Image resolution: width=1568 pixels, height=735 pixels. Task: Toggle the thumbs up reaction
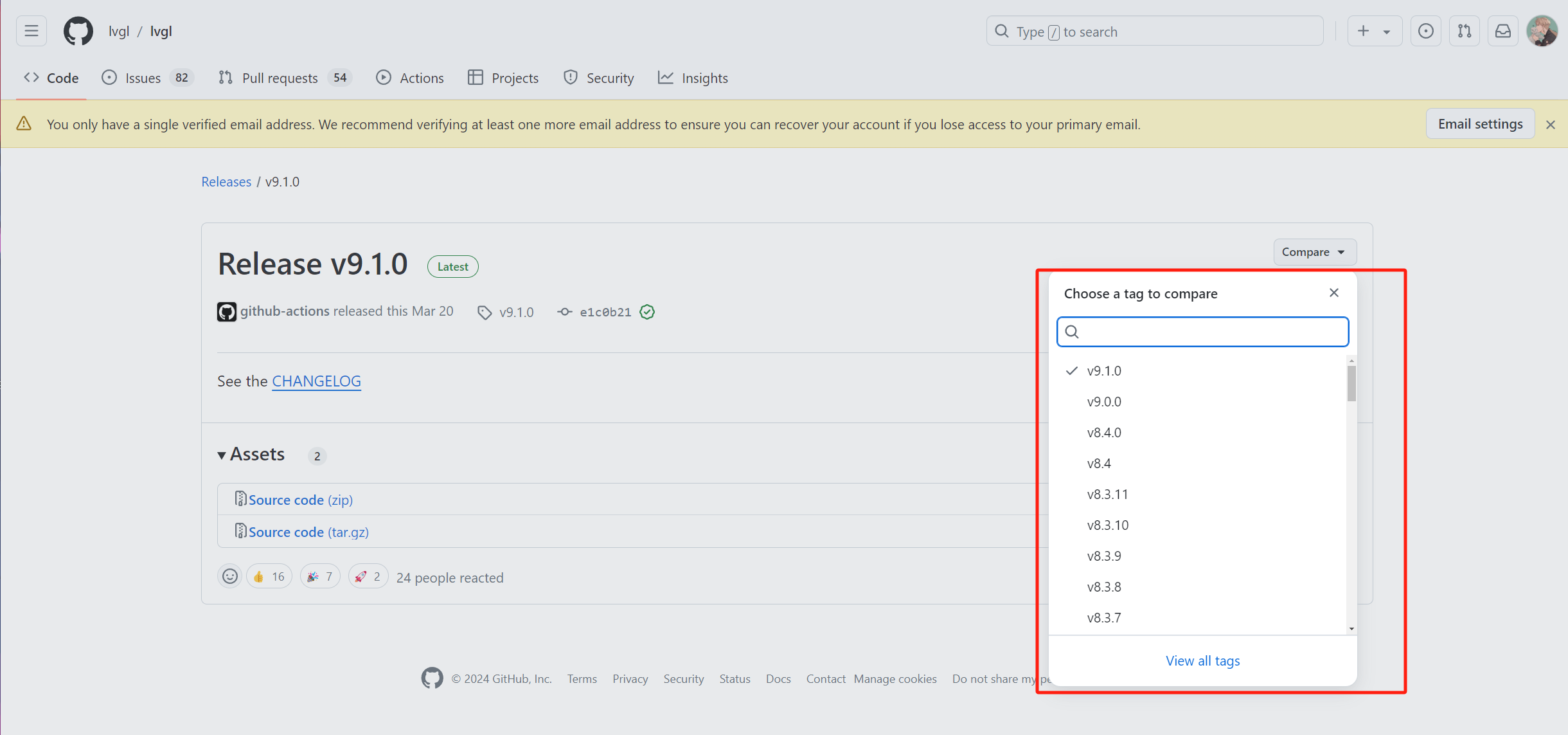click(269, 576)
